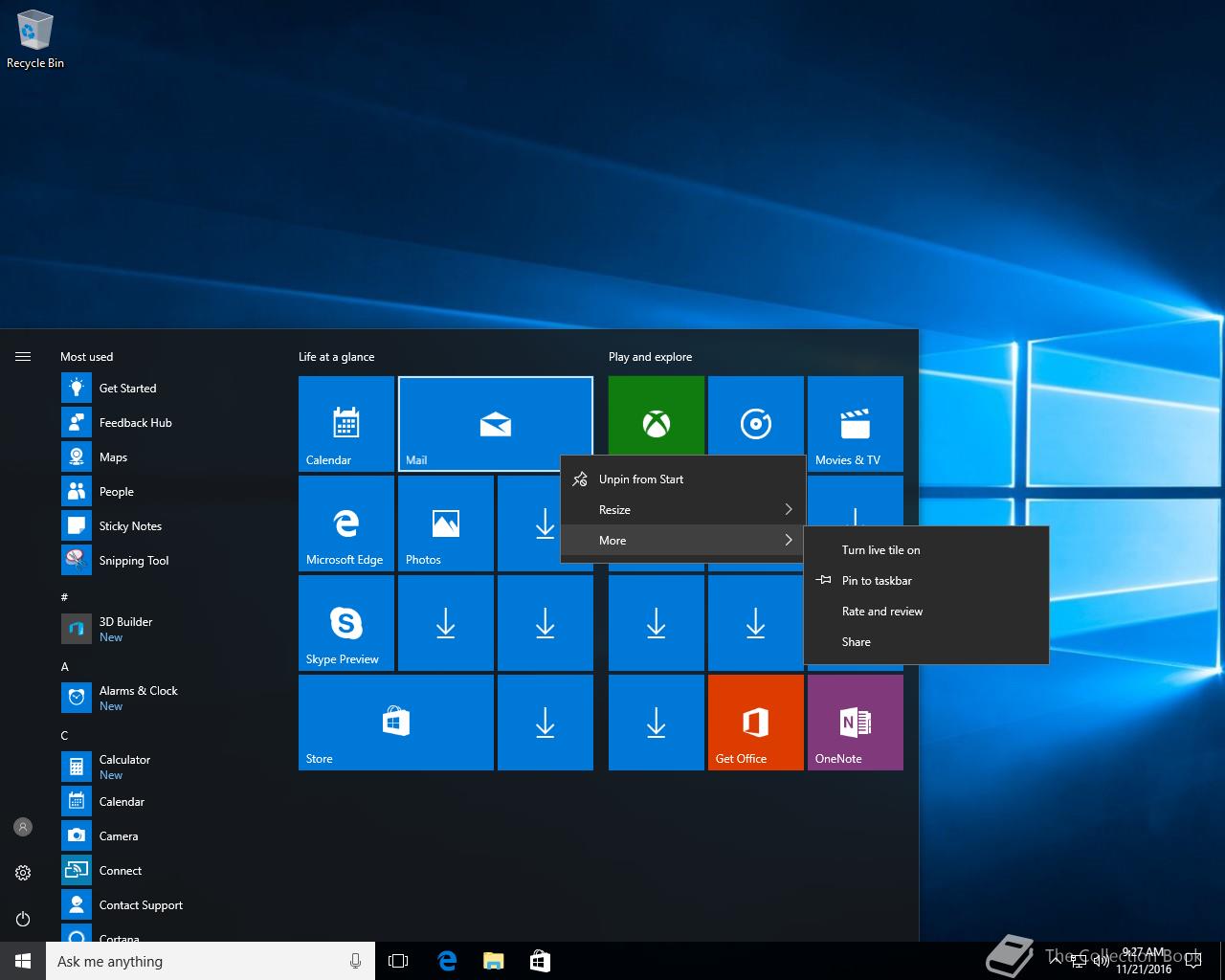Image resolution: width=1225 pixels, height=980 pixels.
Task: Expand the Start hamburger menu
Action: (23, 357)
